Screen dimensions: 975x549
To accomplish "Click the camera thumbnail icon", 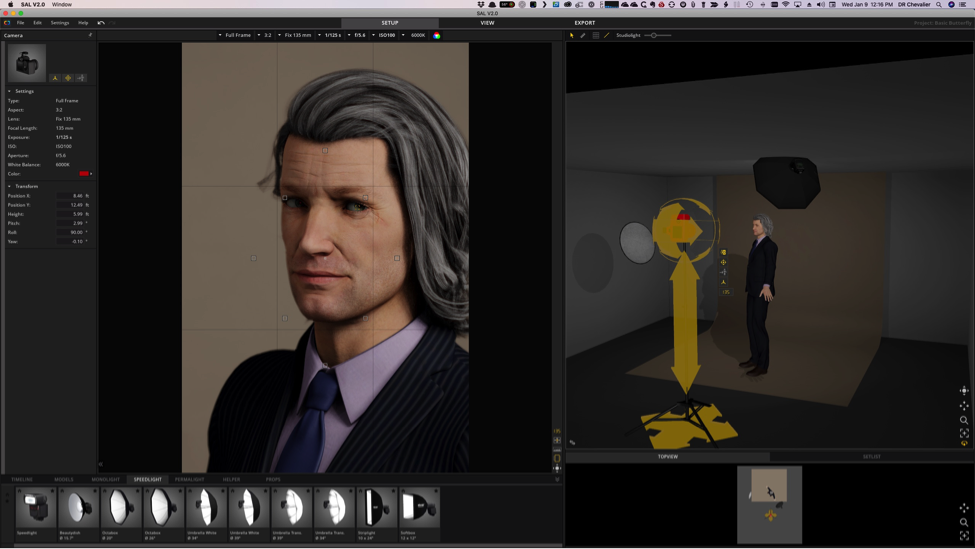I will (x=27, y=62).
